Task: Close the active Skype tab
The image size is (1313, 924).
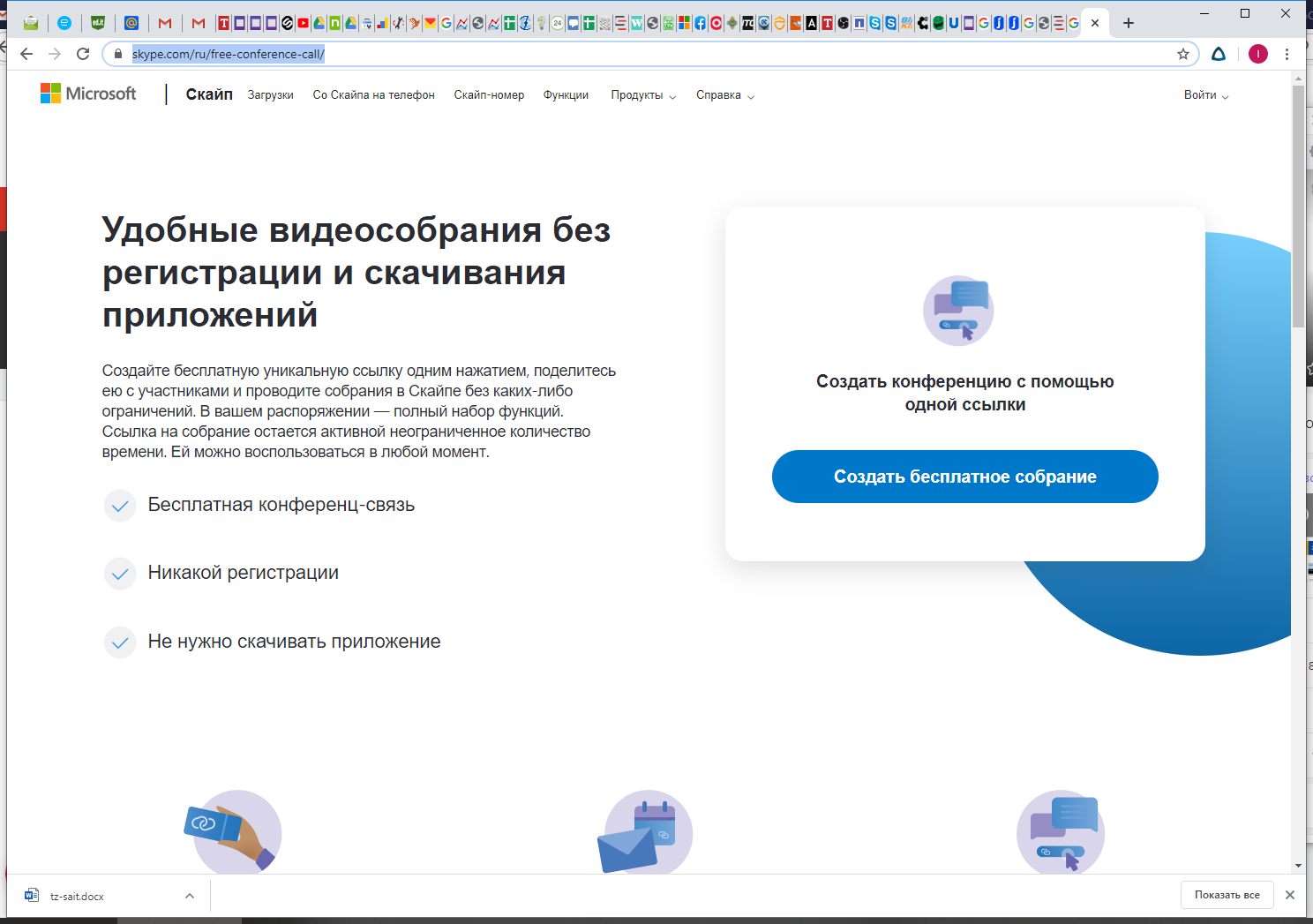Action: 1095,23
